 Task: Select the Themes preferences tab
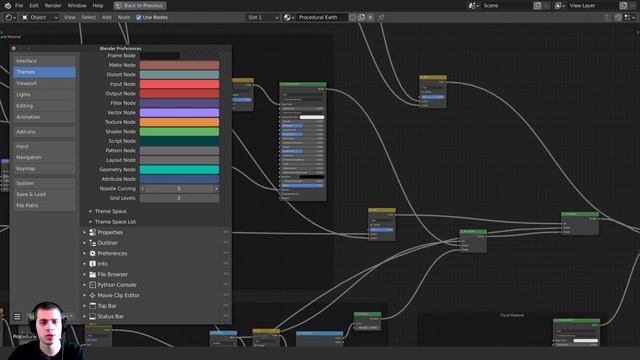click(44, 72)
